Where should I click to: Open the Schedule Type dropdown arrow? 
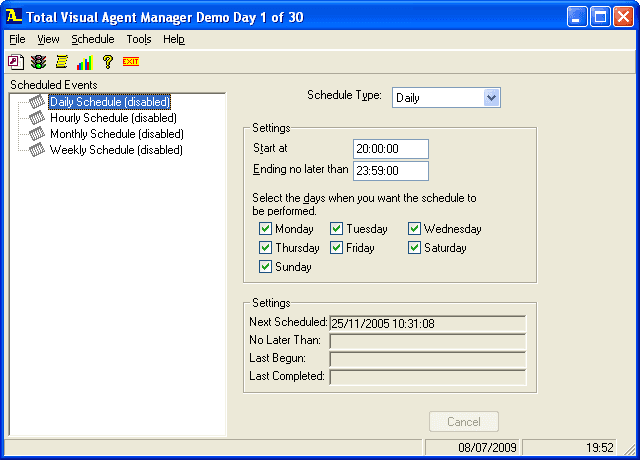point(491,98)
